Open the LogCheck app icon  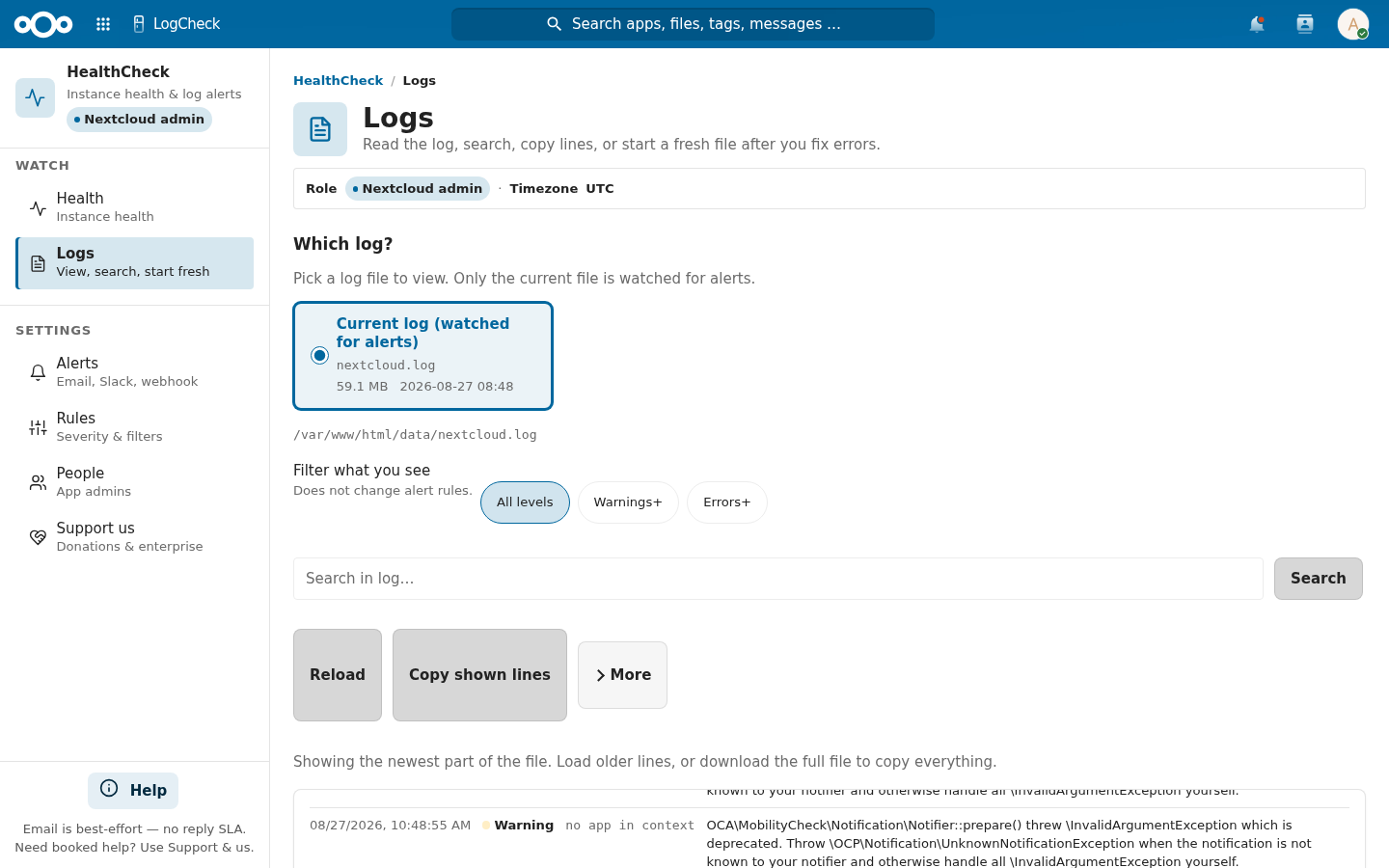point(139,24)
